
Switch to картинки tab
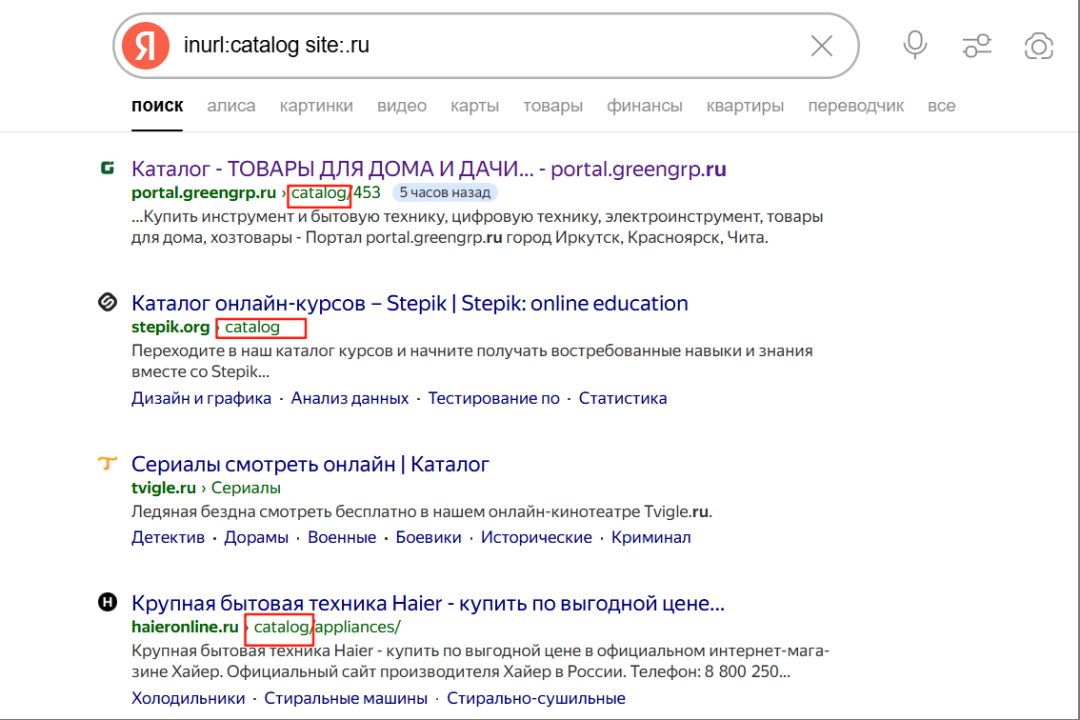coord(316,106)
